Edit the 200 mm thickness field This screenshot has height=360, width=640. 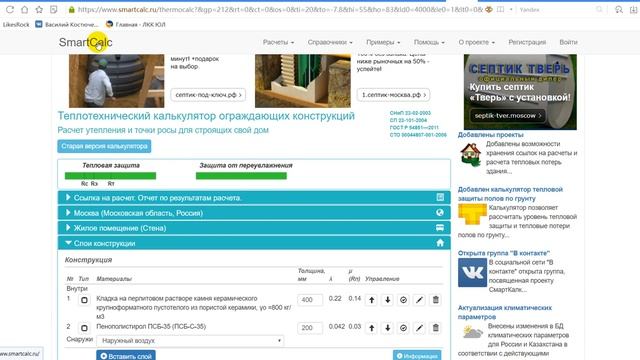pyautogui.click(x=310, y=328)
